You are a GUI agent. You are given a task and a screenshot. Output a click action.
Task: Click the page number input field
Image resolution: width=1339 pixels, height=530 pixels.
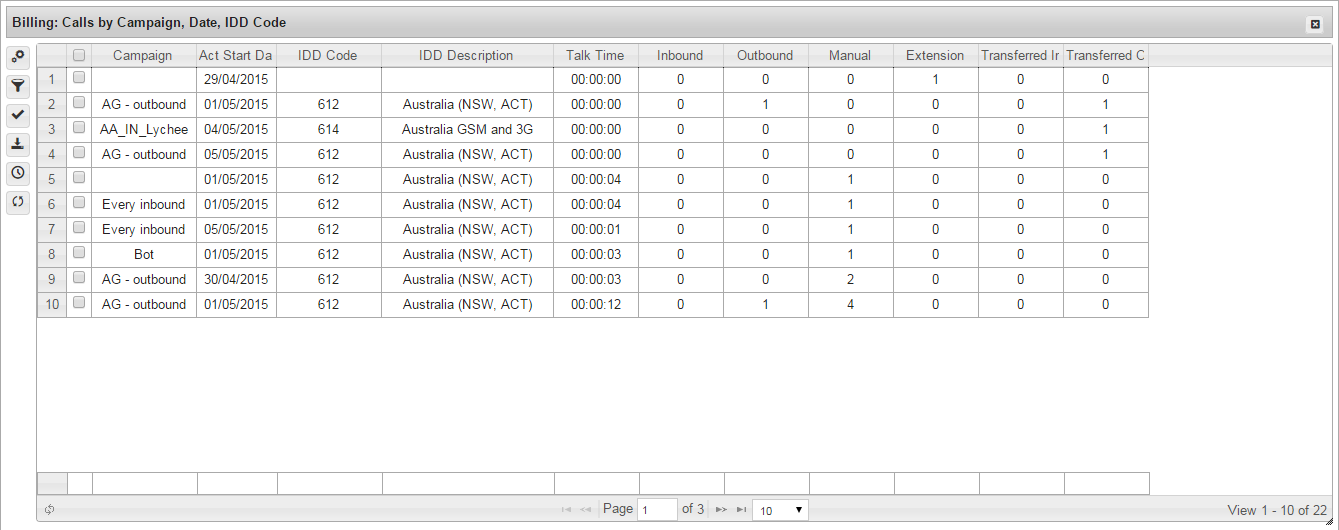(x=657, y=510)
